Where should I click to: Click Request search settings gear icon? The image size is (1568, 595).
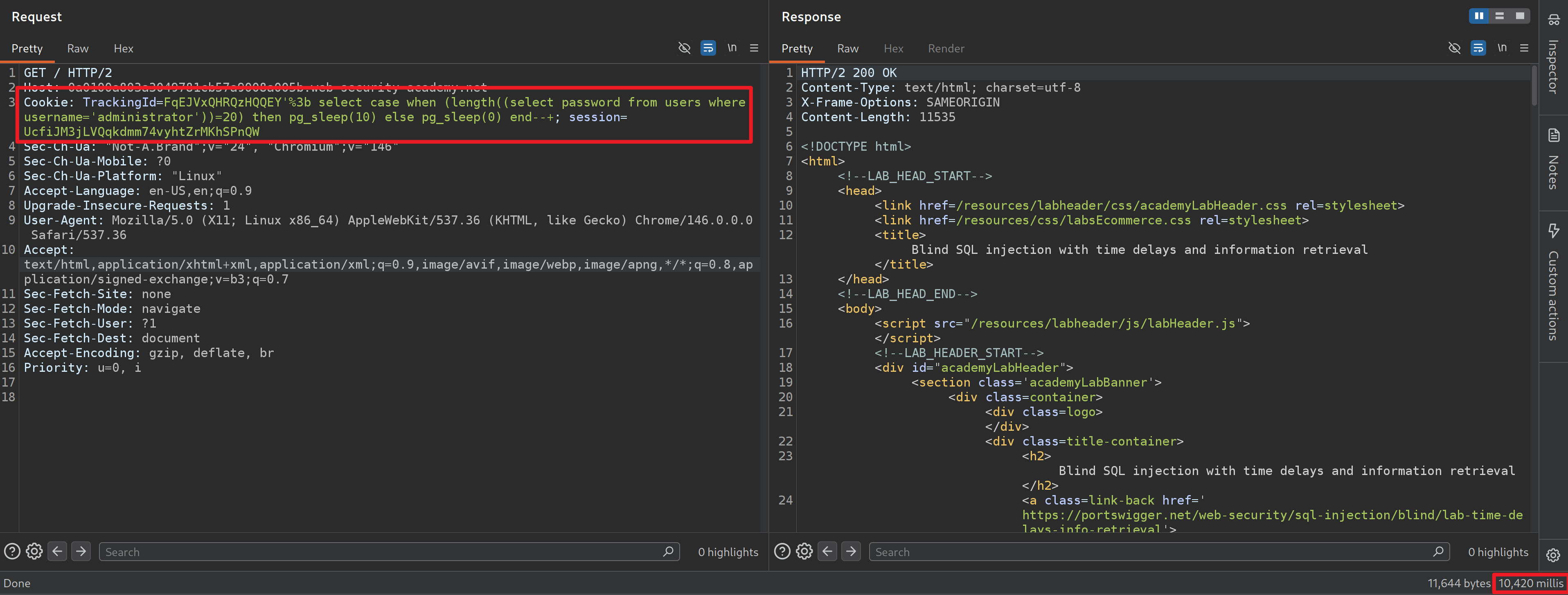click(x=34, y=552)
